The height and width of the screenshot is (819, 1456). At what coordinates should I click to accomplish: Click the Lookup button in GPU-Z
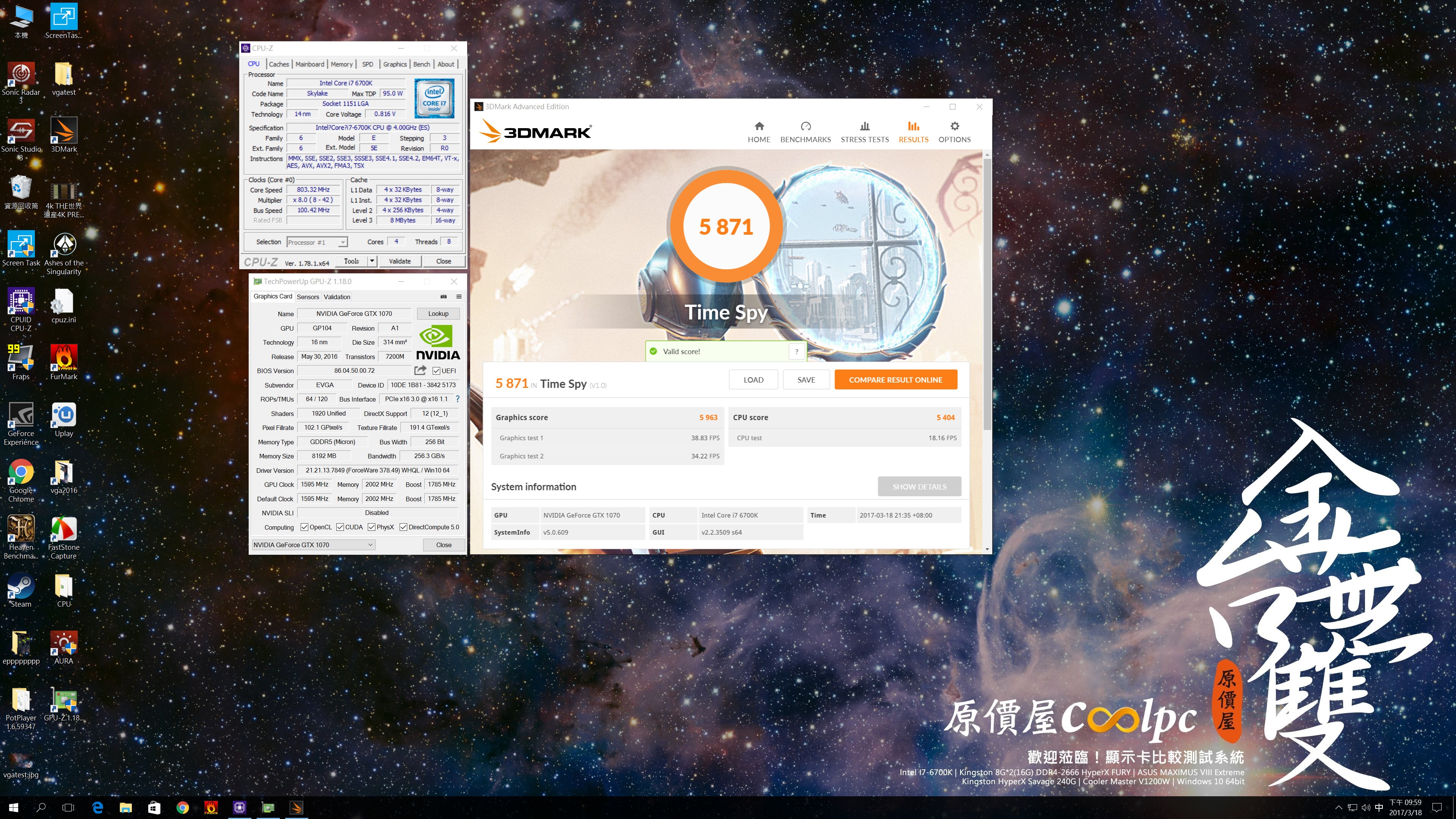(438, 314)
